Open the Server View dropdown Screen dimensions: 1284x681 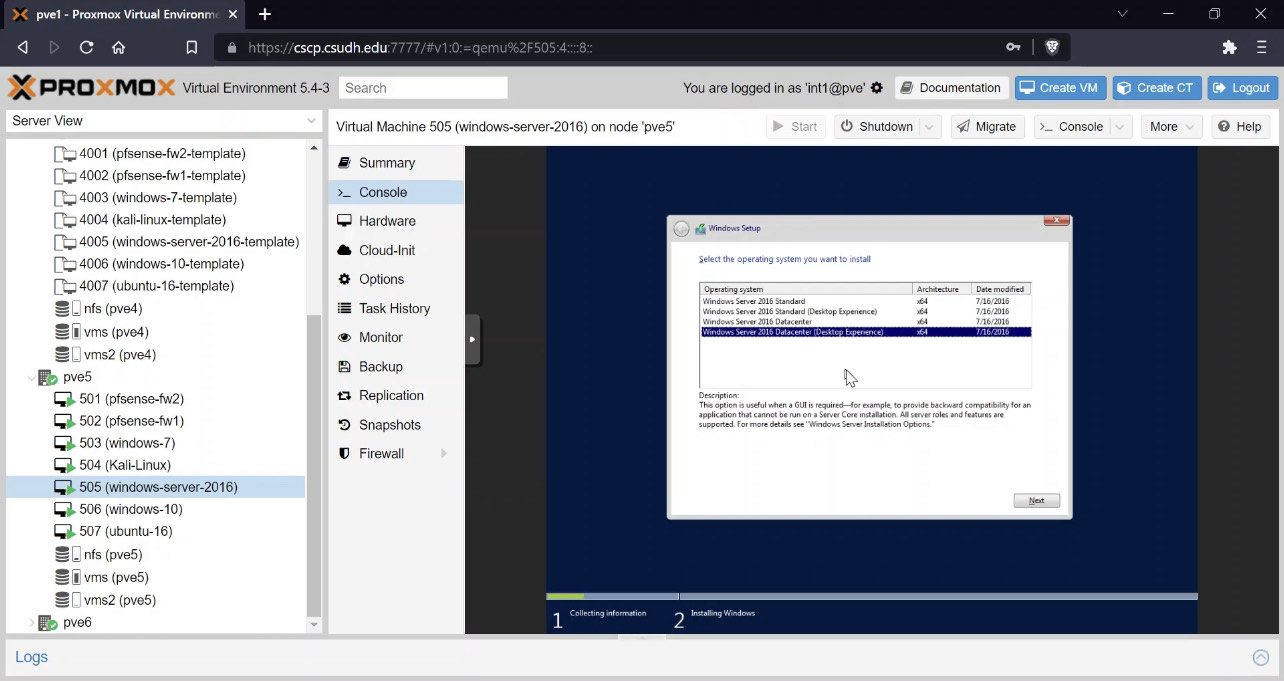pos(162,121)
